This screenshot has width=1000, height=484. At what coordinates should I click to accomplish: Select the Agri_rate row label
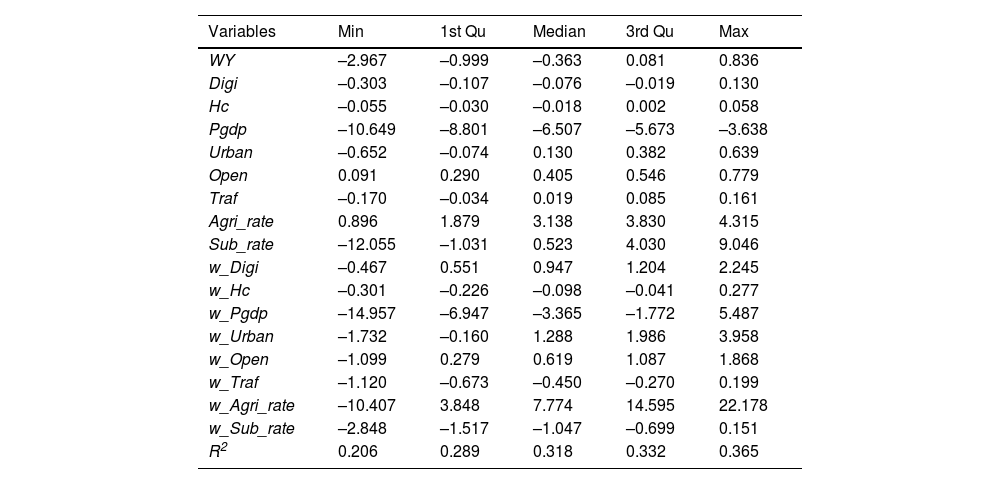pos(241,222)
